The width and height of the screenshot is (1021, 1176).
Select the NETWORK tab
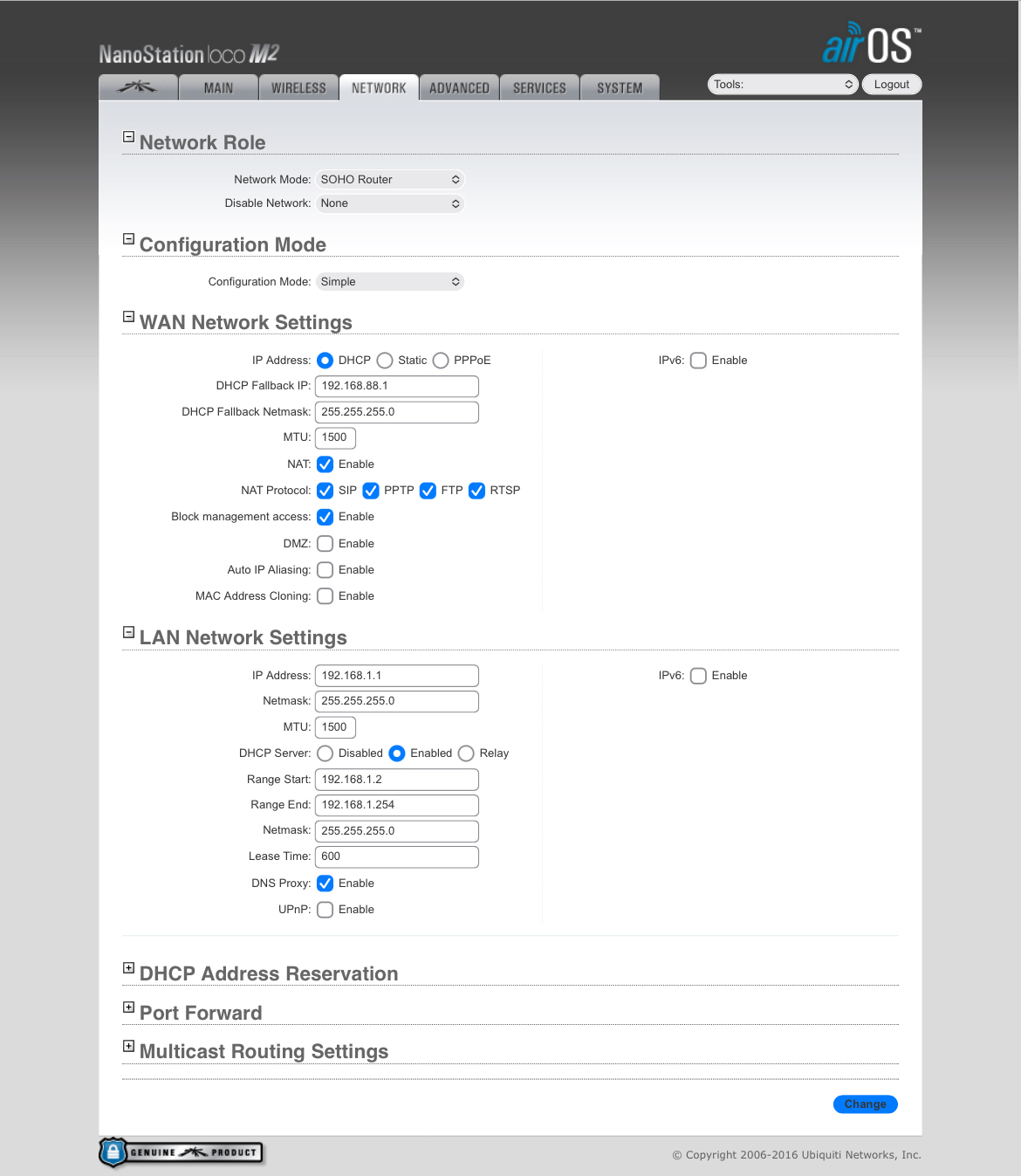pos(379,87)
